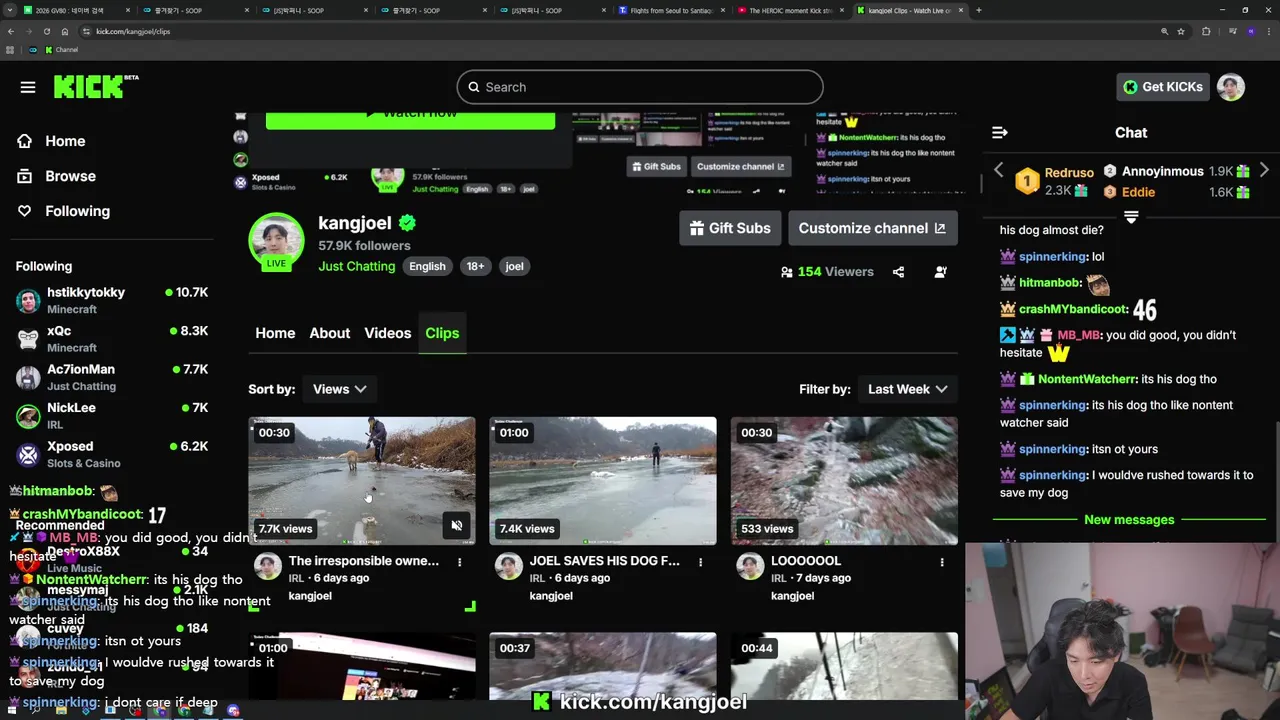Select the Clips channel tab
1280x720 pixels.
point(442,333)
